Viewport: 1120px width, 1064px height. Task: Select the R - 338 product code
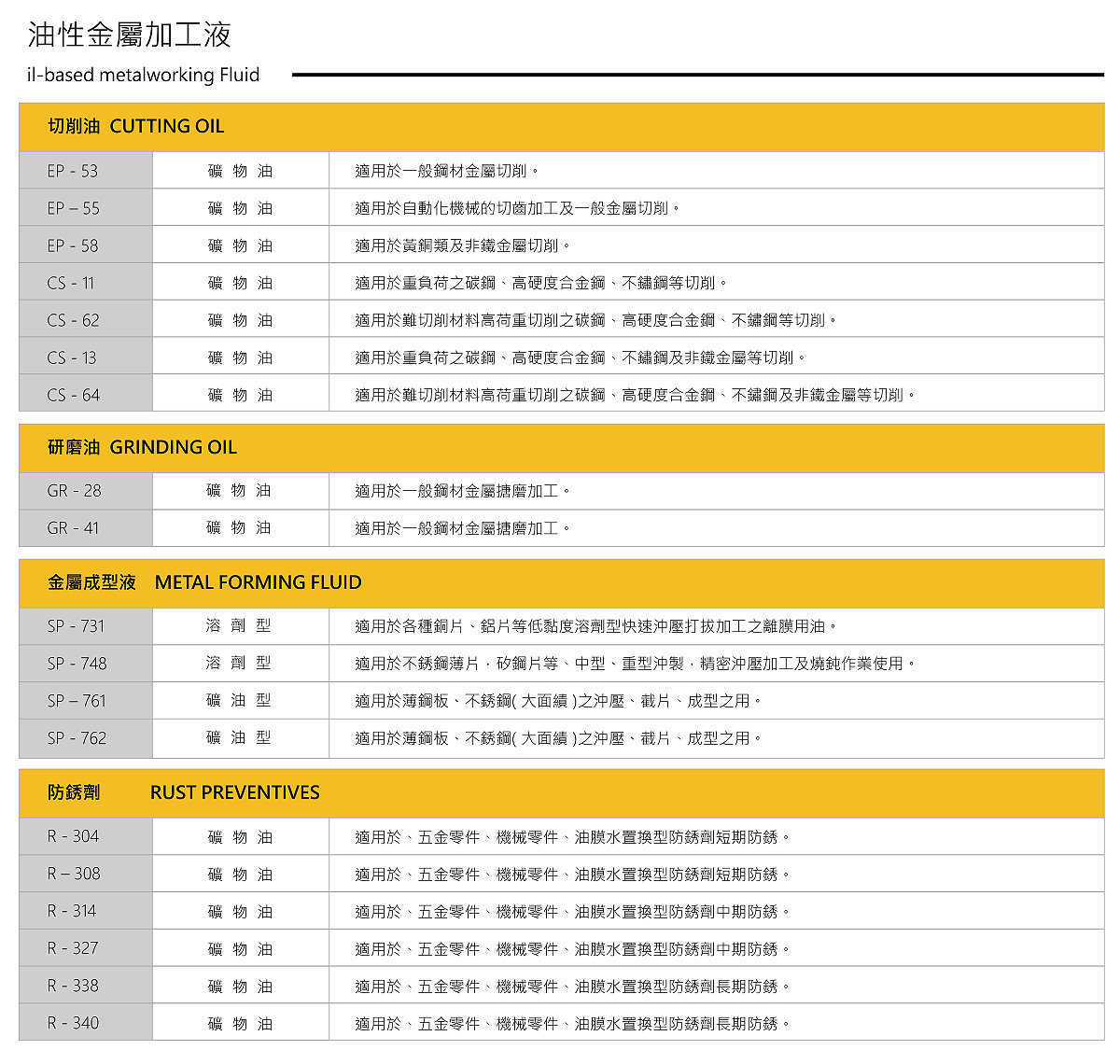pos(73,986)
